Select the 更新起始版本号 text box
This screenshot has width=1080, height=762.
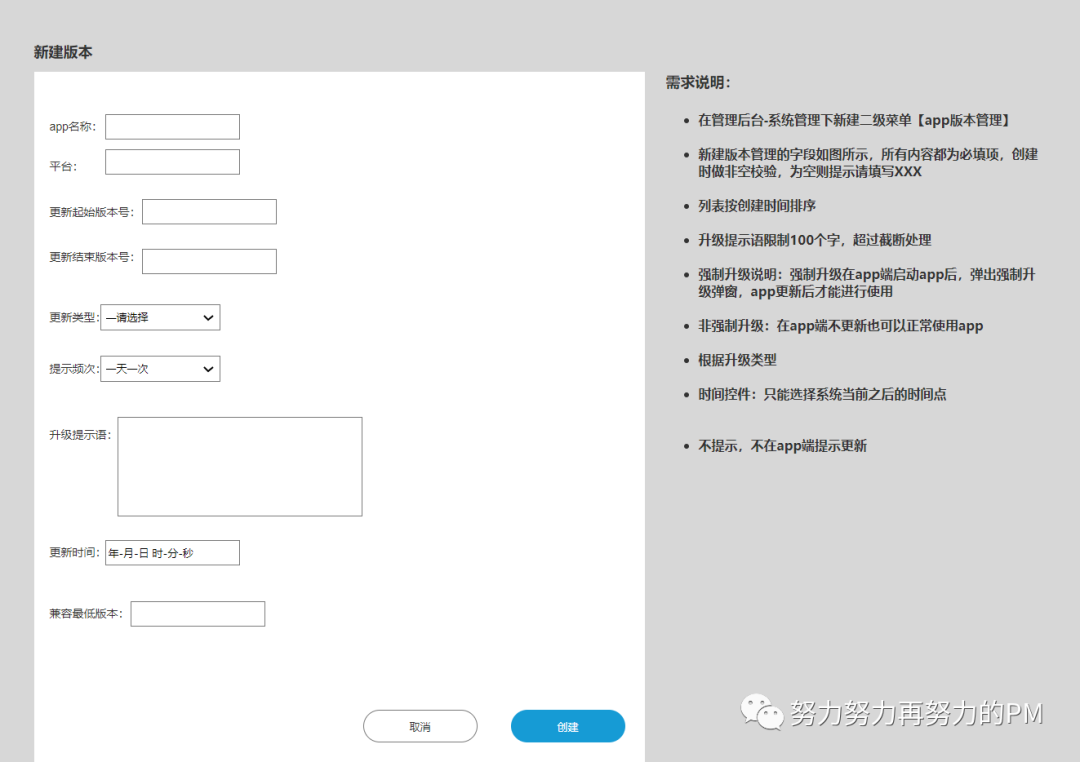209,211
